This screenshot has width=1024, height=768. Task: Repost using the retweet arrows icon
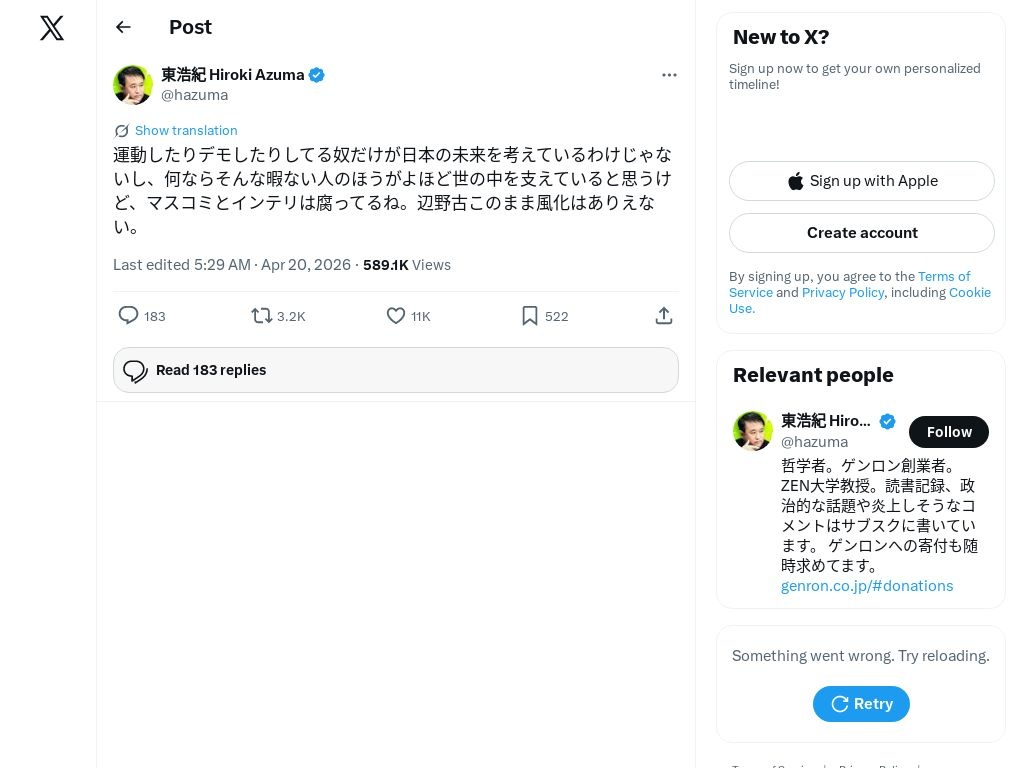pyautogui.click(x=262, y=316)
